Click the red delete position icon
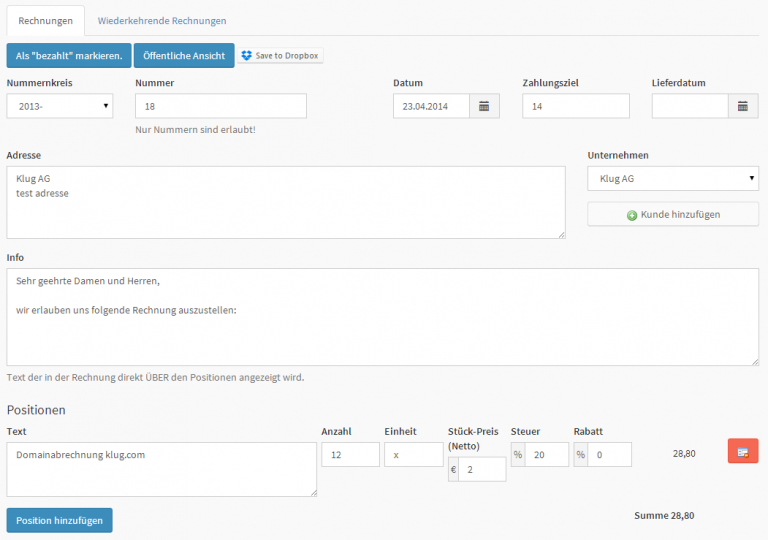768x540 pixels. 742,452
